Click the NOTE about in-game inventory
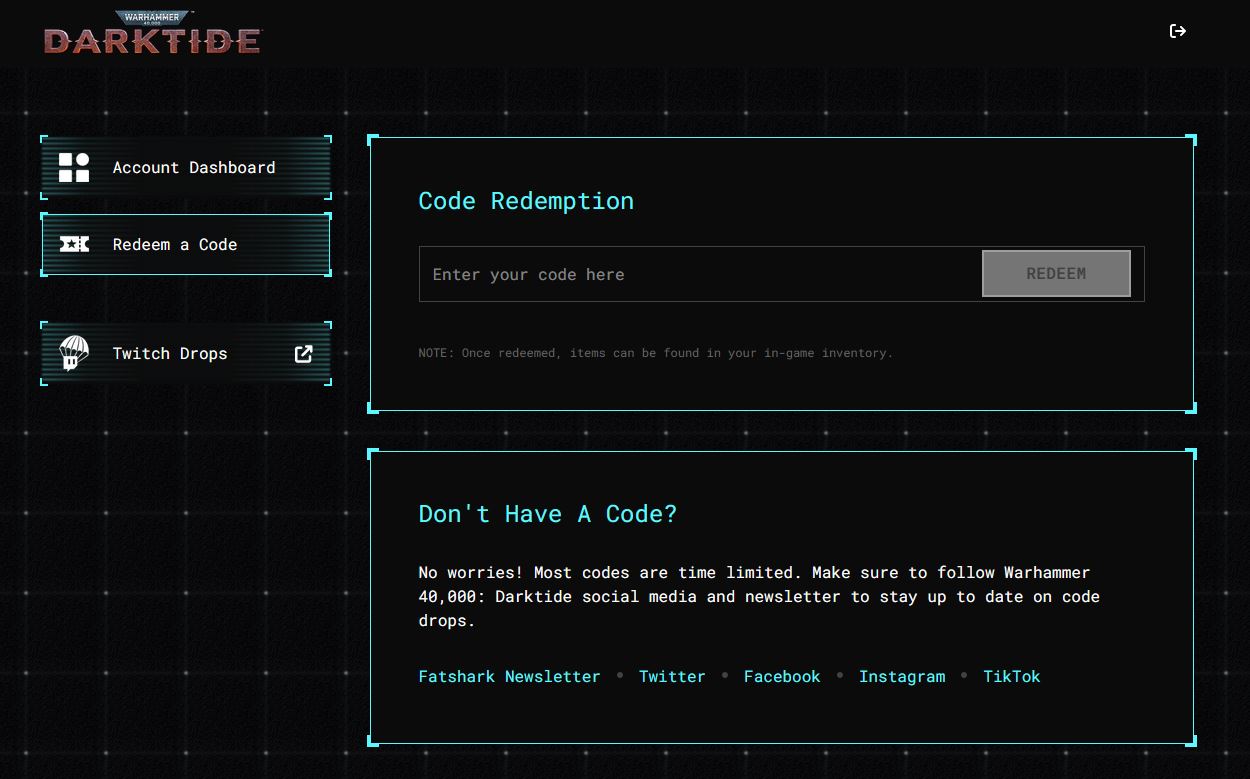 [655, 353]
